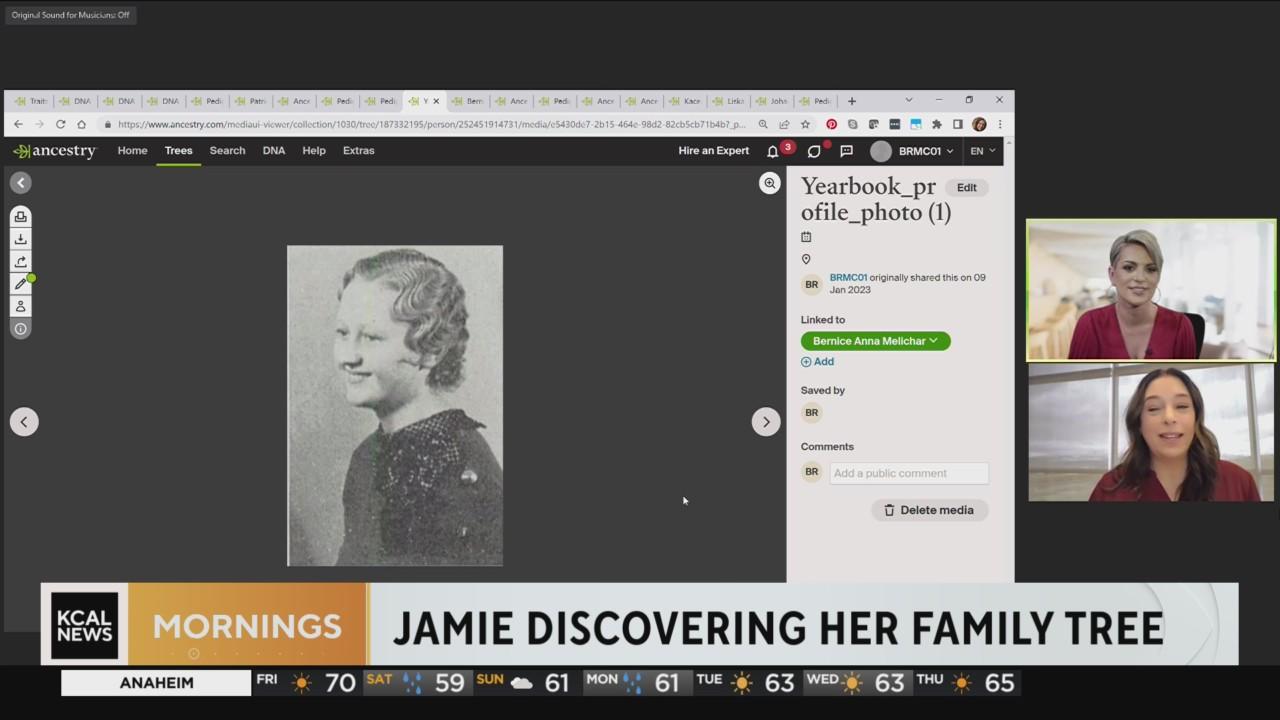Open the messages chat icon

[846, 151]
